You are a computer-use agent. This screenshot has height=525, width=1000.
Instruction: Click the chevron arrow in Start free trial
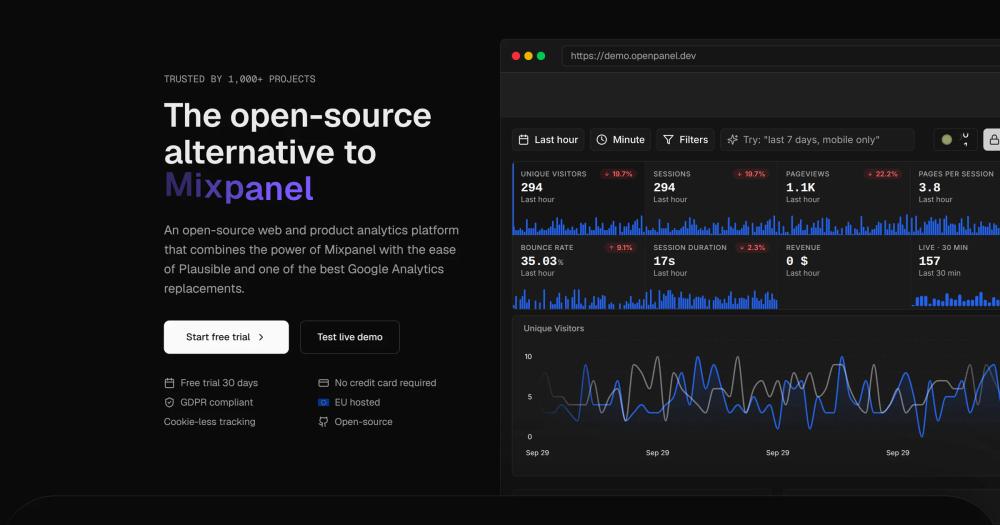(x=261, y=337)
